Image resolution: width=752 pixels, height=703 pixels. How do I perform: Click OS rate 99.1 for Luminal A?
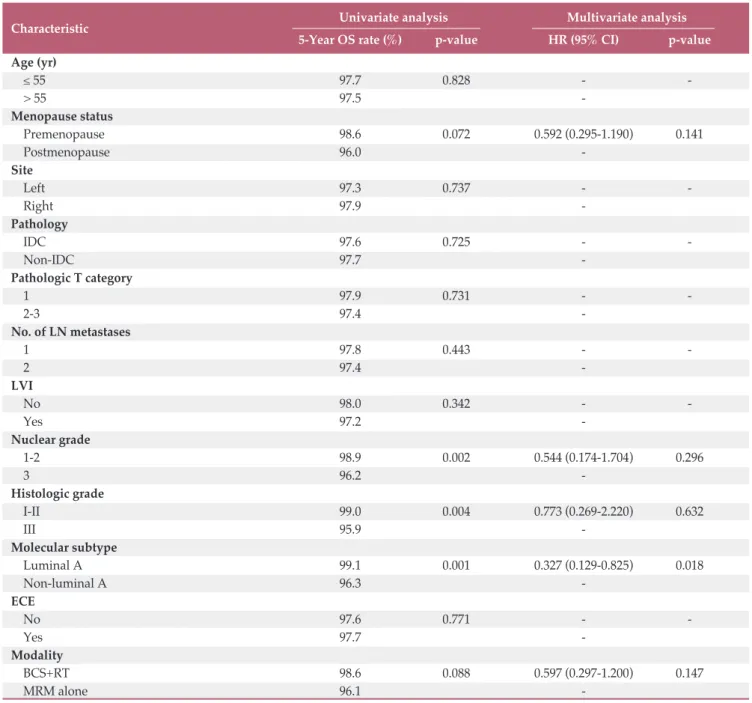(350, 565)
